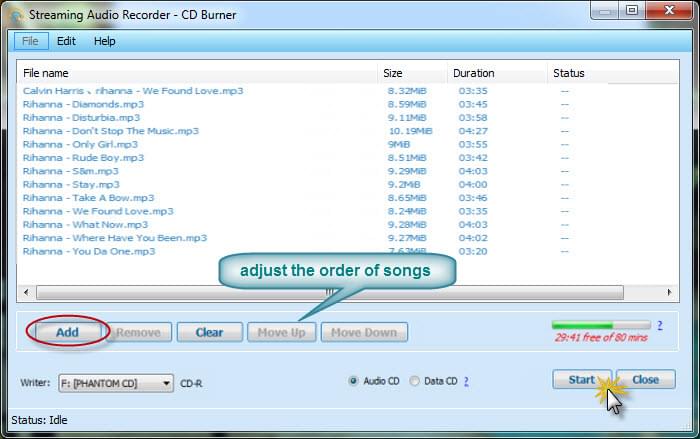This screenshot has width=700, height=439.
Task: Open the Edit menu
Action: 66,41
